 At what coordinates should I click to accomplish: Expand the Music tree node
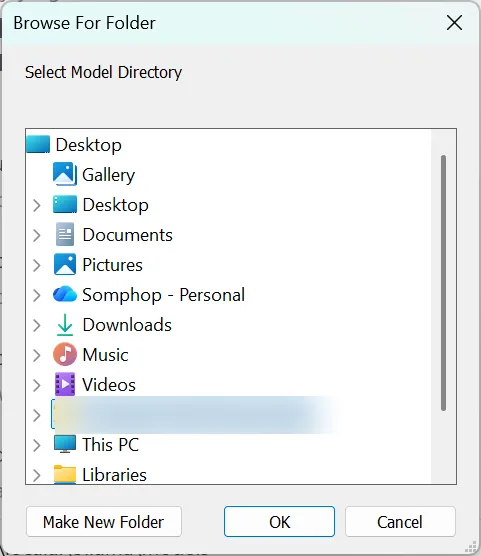37,355
